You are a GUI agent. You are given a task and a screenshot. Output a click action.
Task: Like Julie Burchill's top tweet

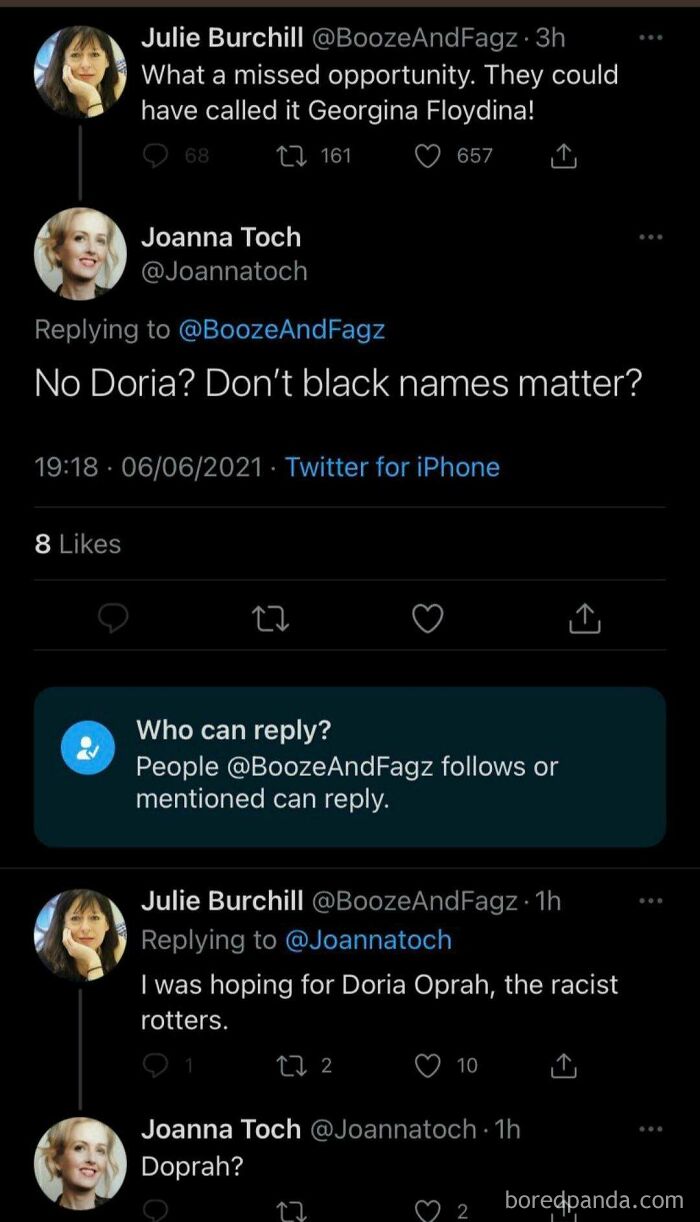[427, 156]
